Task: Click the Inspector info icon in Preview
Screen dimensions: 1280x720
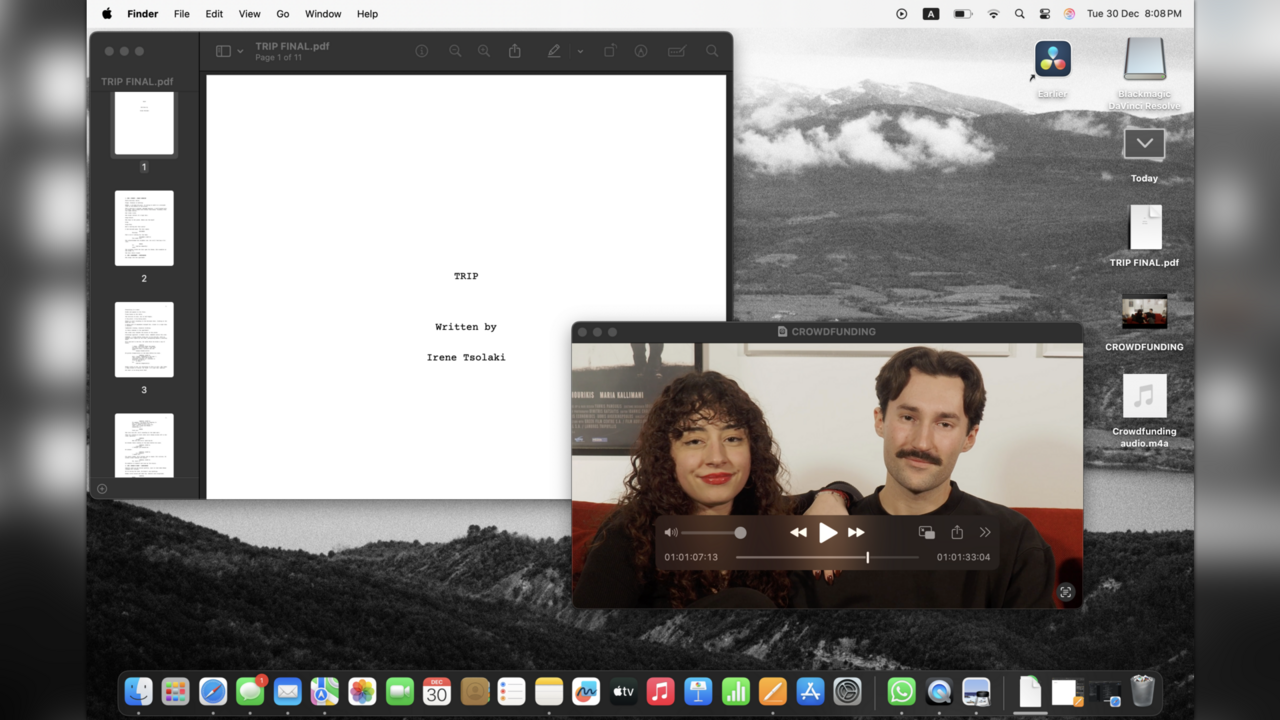Action: coord(422,51)
